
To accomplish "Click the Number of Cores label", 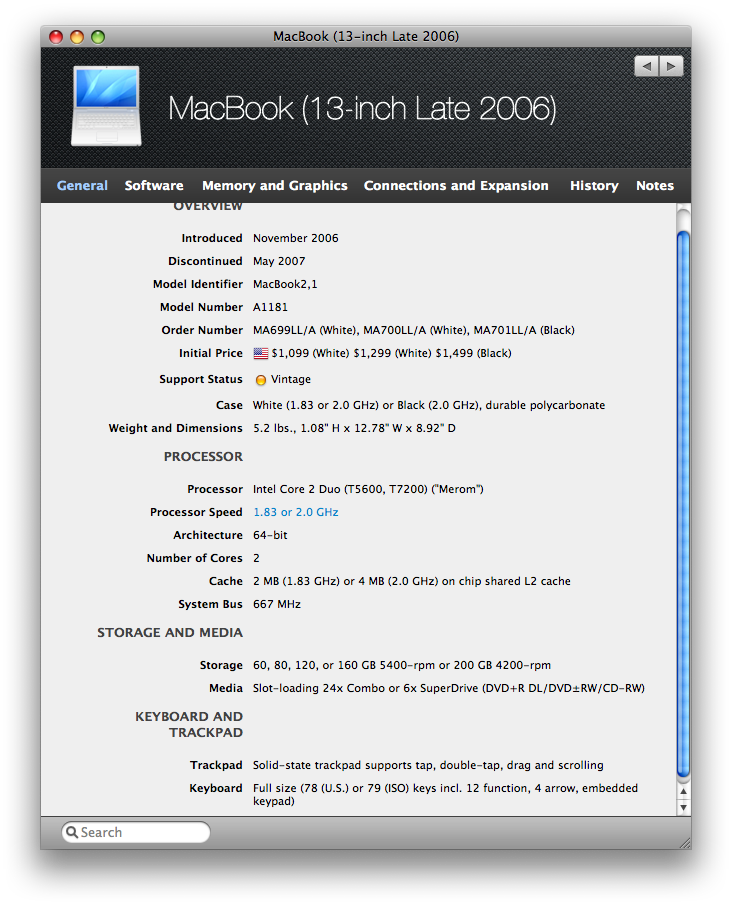I will (195, 559).
